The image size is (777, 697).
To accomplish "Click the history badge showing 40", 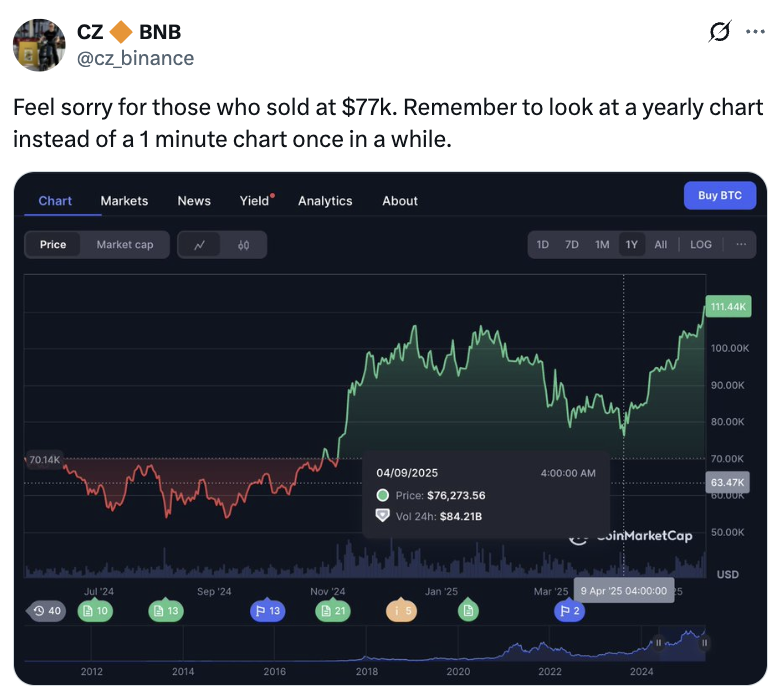I will pos(46,611).
